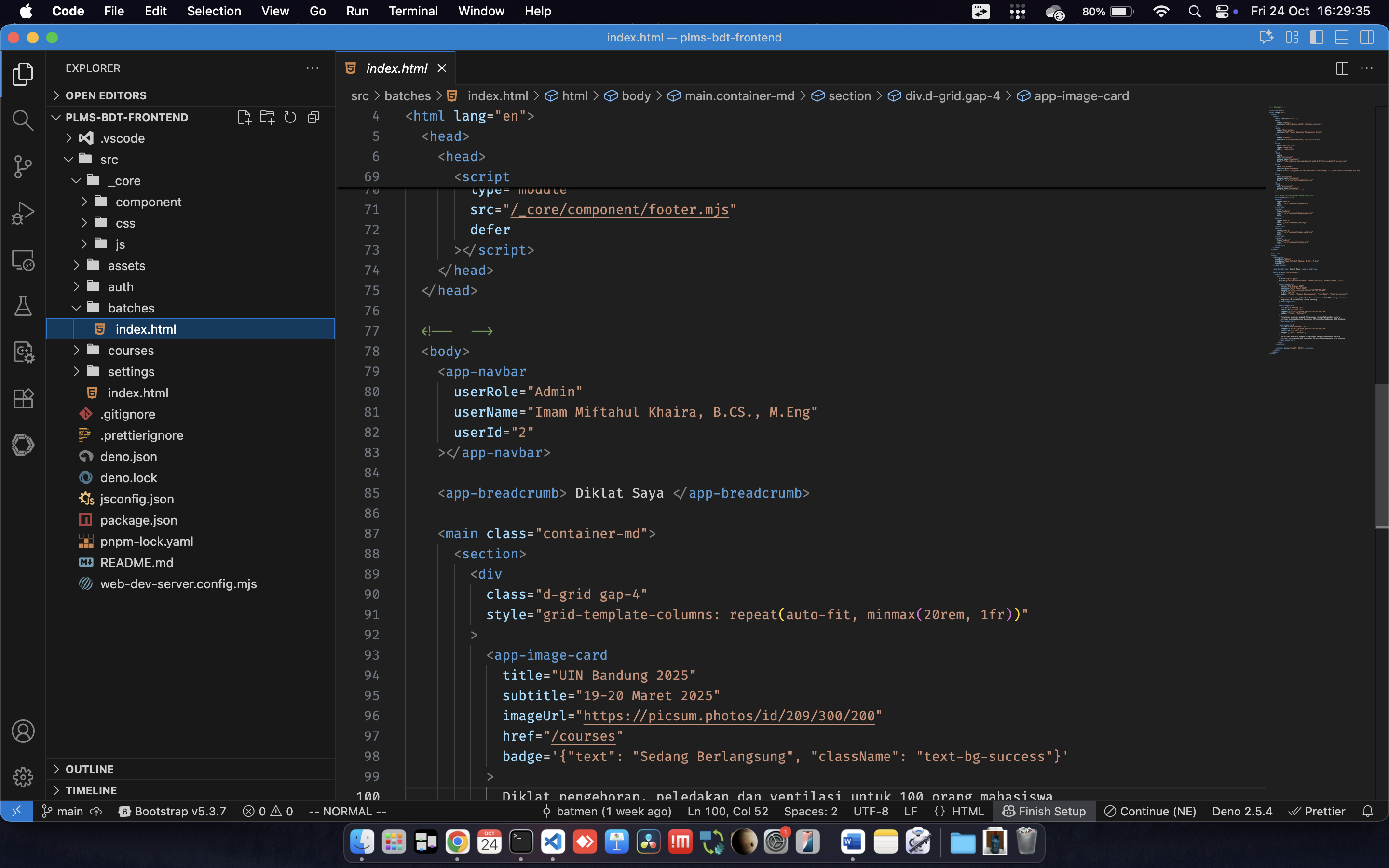Viewport: 1389px width, 868px height.
Task: Click the Split Editor Right icon
Action: [x=1341, y=68]
